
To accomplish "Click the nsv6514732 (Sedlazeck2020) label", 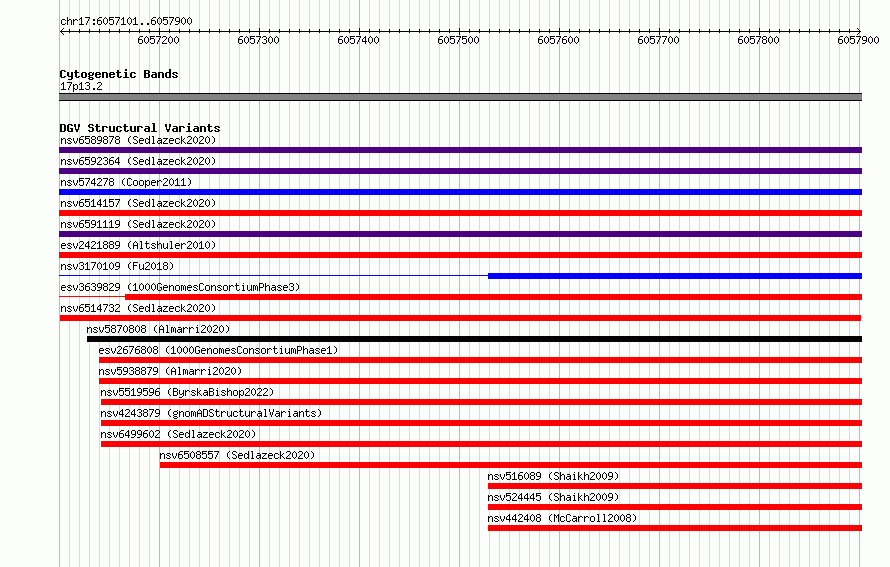I will tap(138, 308).
